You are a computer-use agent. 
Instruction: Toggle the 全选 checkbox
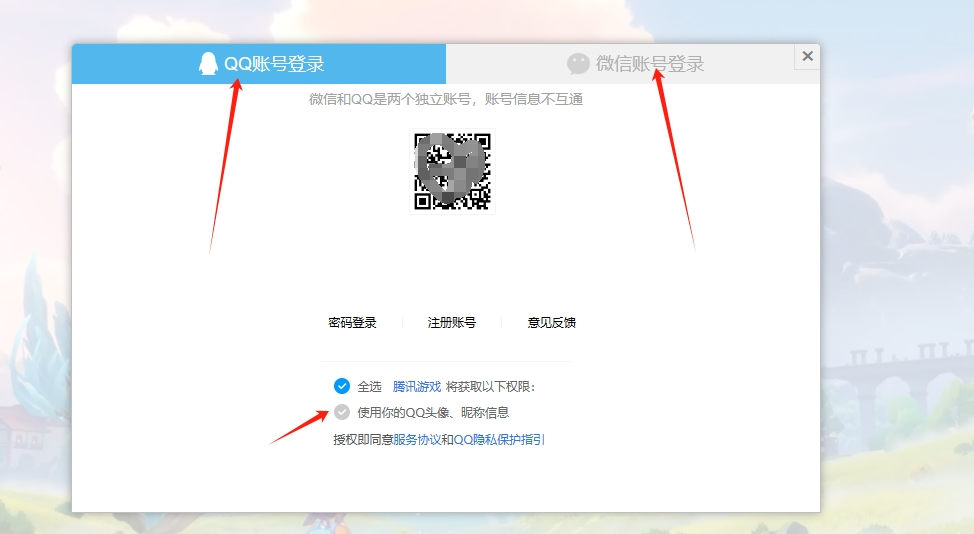pos(342,386)
